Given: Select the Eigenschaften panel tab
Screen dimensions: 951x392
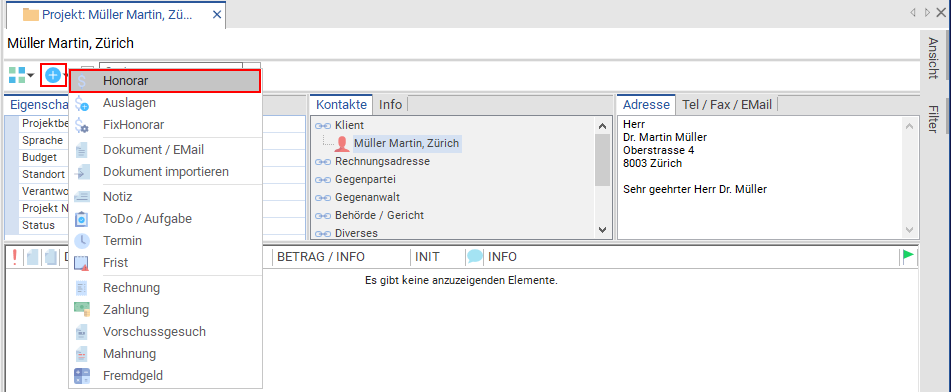Looking at the screenshot, I should 38,104.
